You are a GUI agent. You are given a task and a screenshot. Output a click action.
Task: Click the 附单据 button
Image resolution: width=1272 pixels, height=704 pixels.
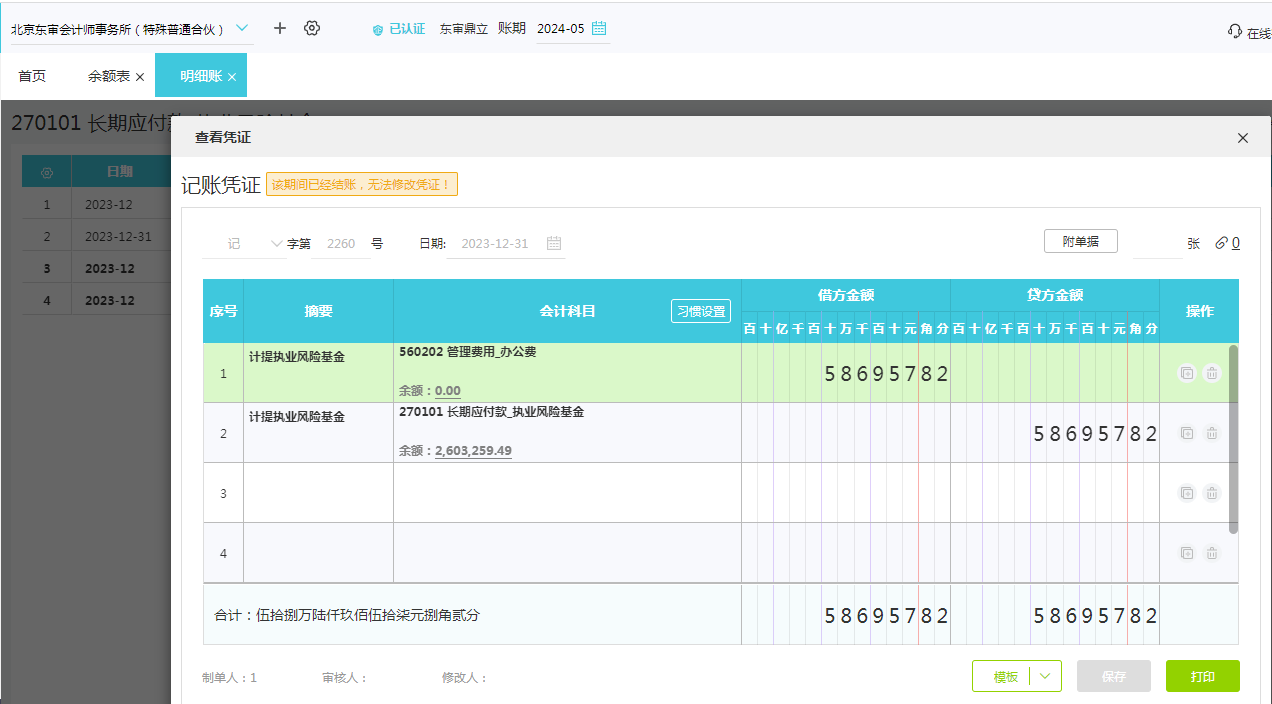[1080, 242]
